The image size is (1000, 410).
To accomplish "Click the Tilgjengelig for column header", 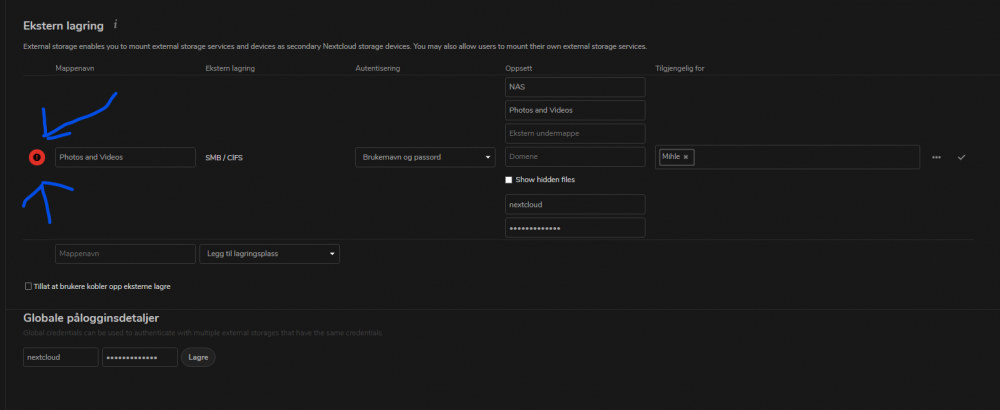I will 679,68.
